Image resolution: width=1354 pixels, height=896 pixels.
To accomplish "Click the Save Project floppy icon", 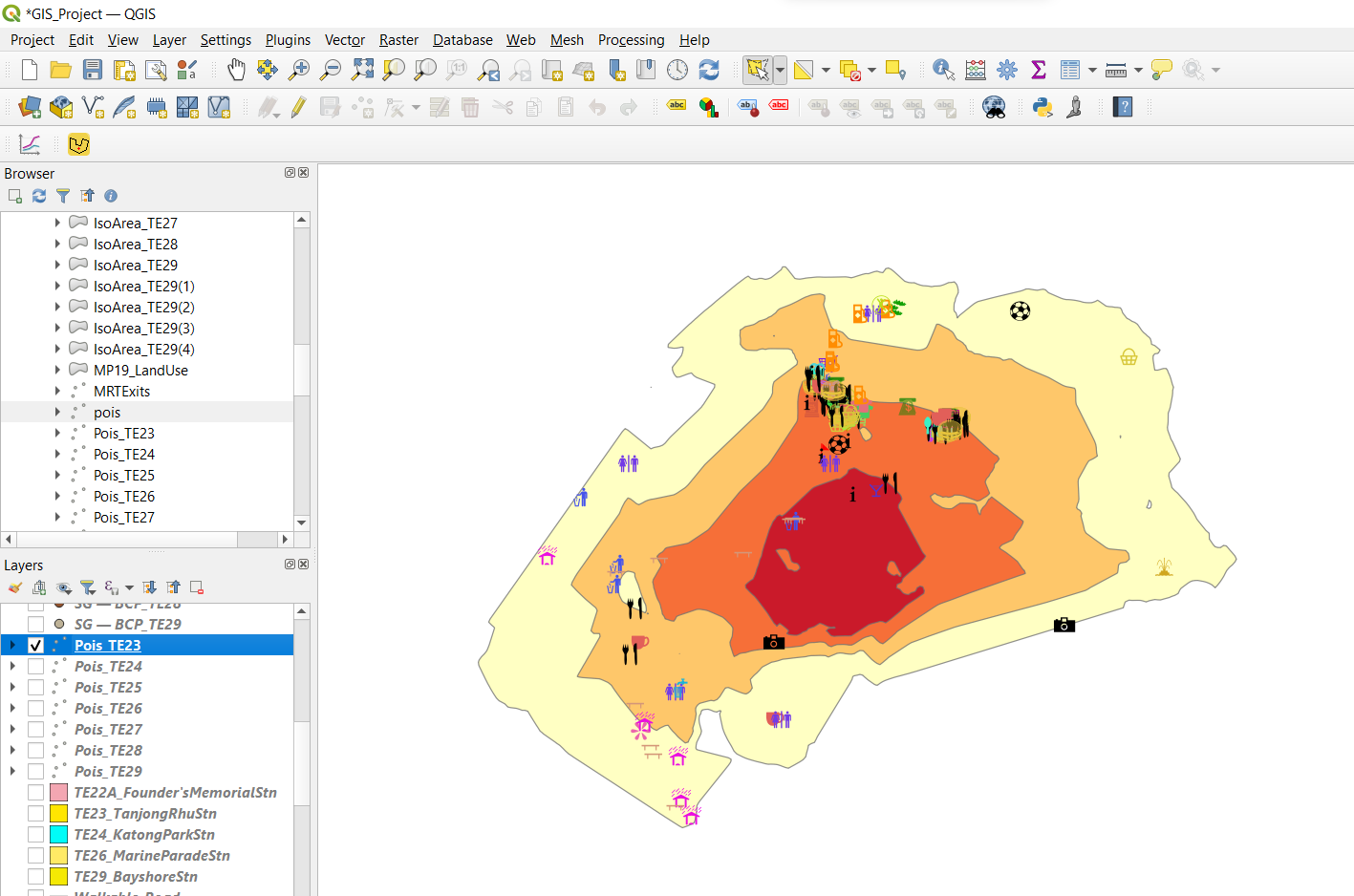I will coord(93,70).
